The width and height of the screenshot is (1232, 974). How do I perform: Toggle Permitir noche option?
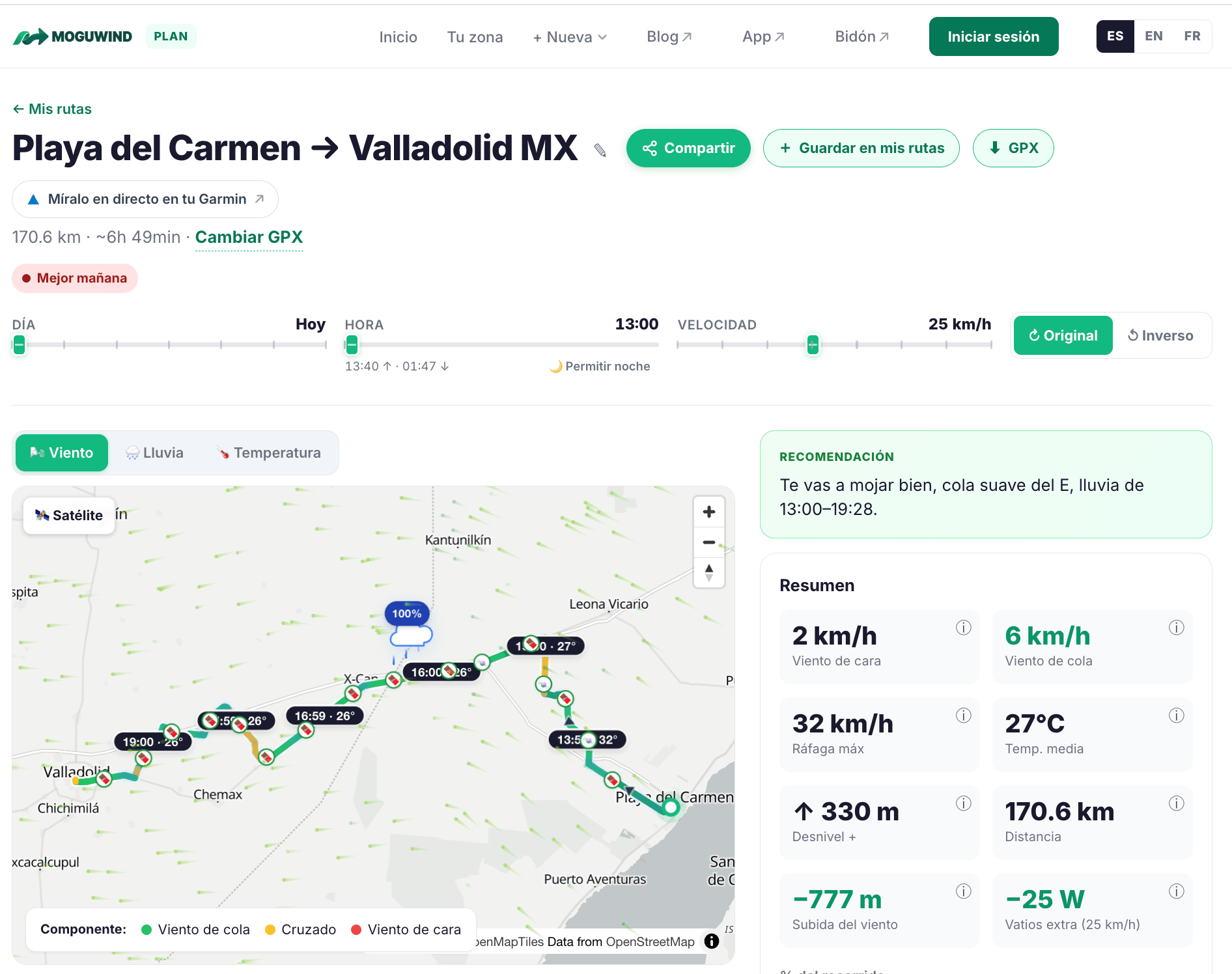click(x=600, y=367)
